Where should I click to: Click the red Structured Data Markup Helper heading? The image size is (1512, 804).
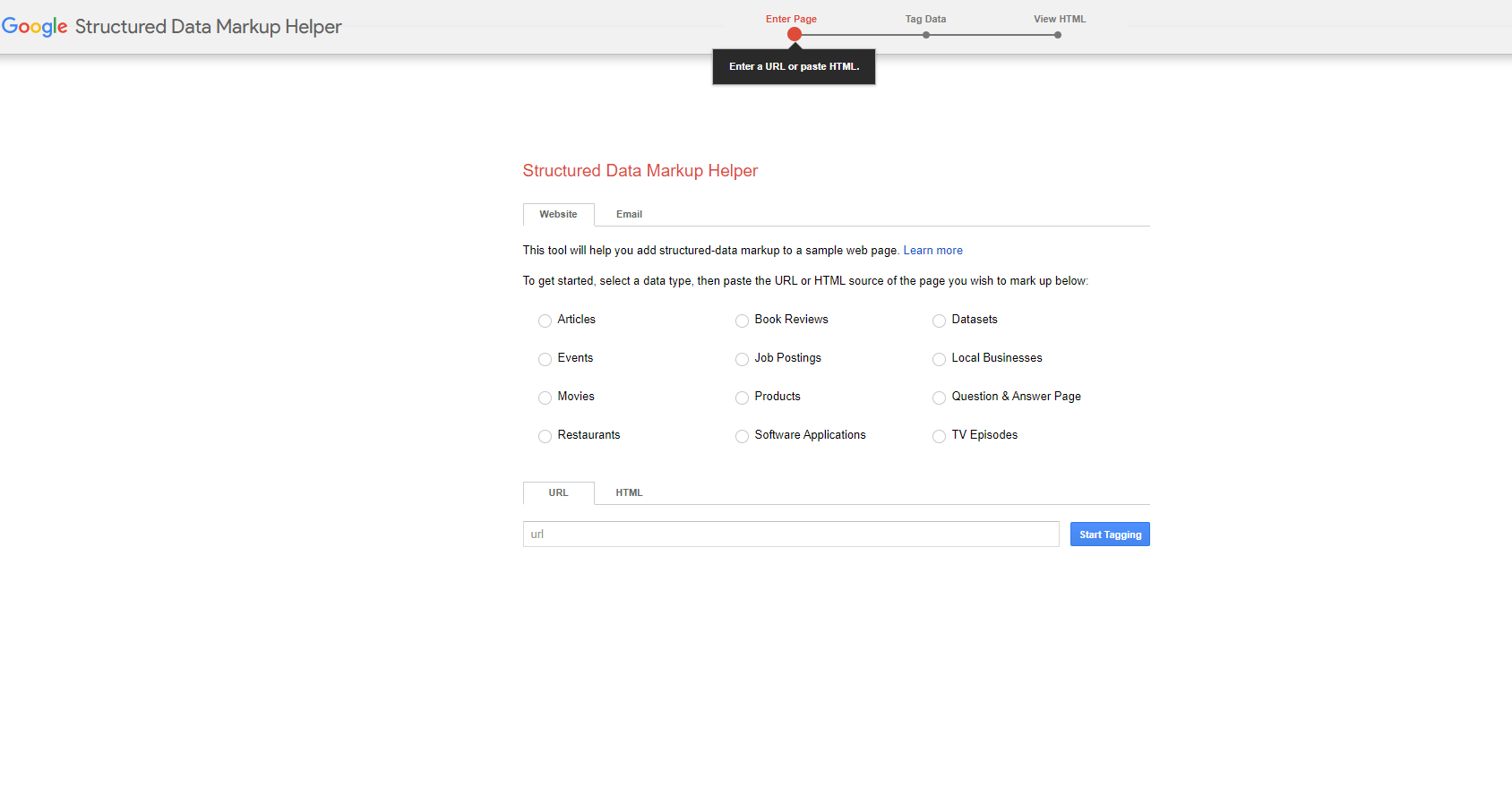pyautogui.click(x=640, y=171)
